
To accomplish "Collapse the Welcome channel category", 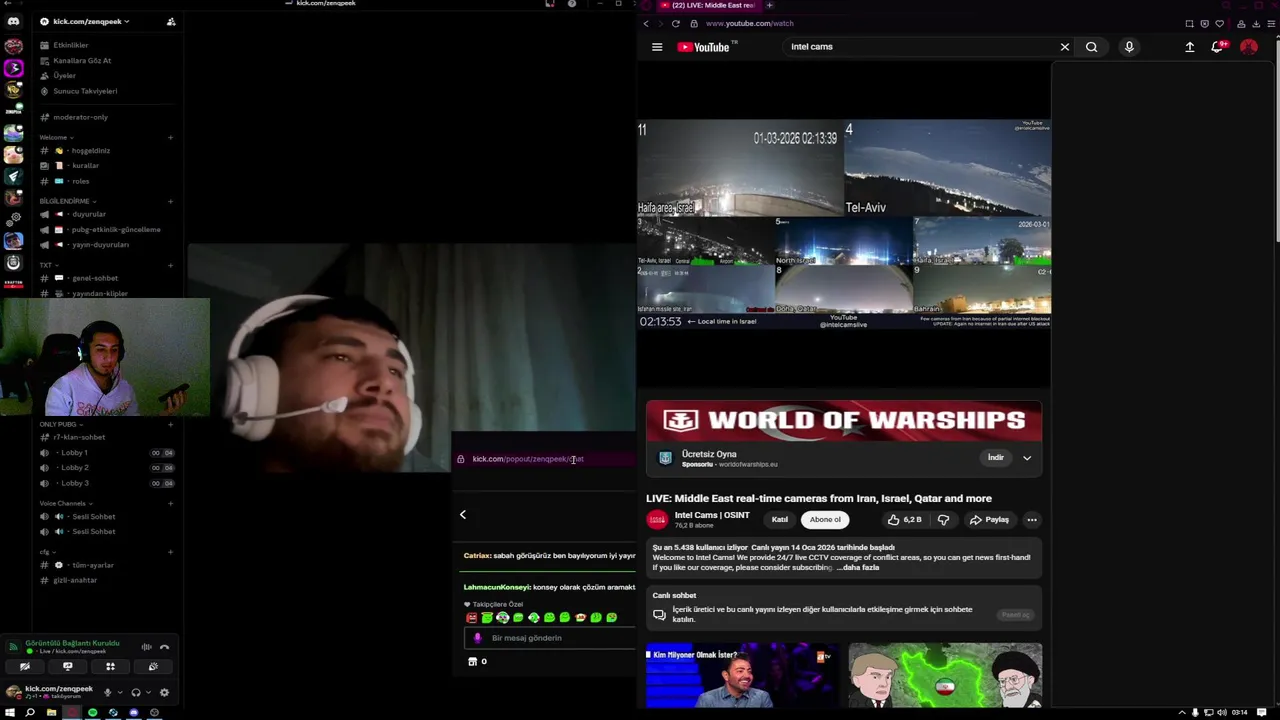I will (55, 137).
